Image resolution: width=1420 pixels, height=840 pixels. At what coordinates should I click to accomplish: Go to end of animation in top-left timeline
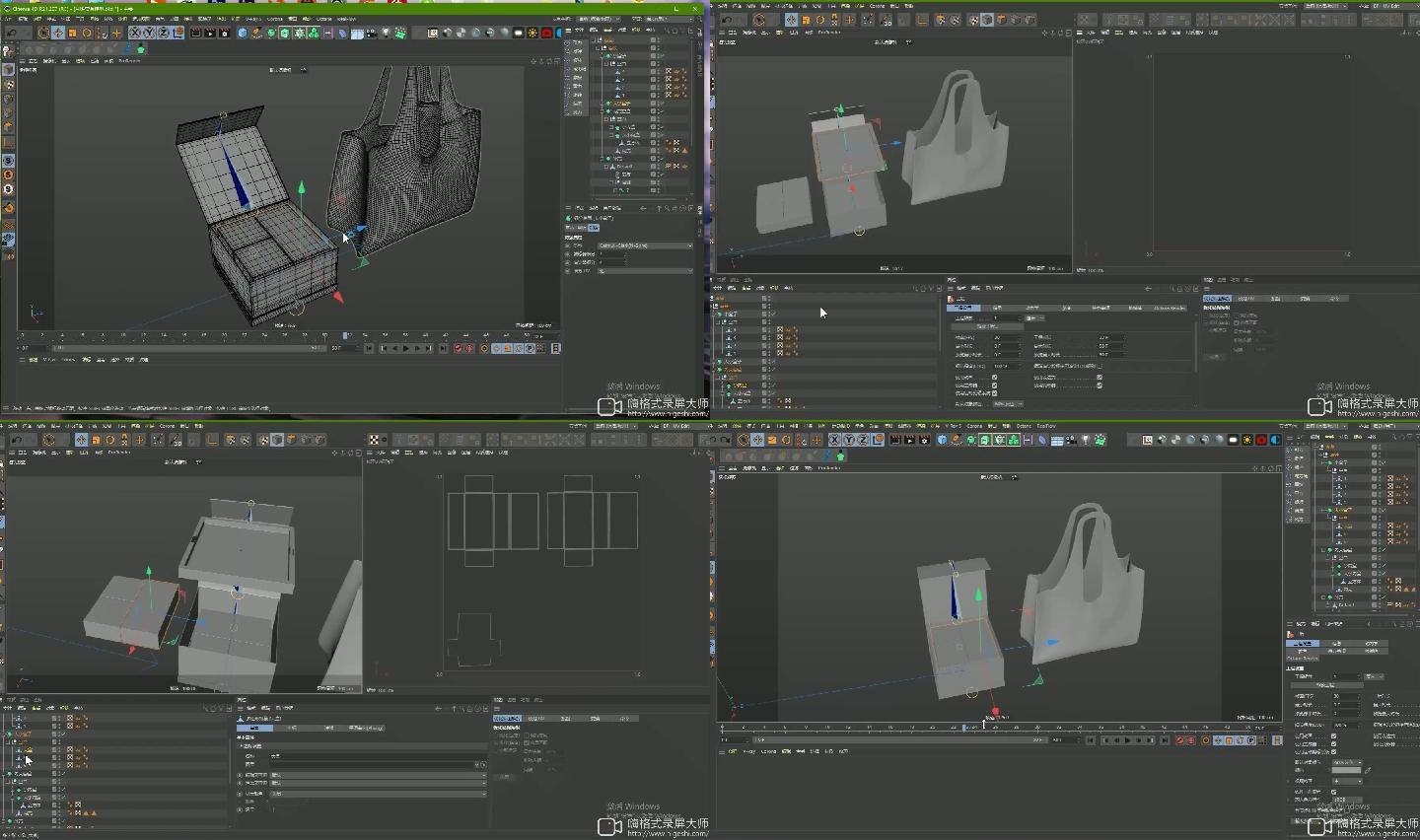442,348
